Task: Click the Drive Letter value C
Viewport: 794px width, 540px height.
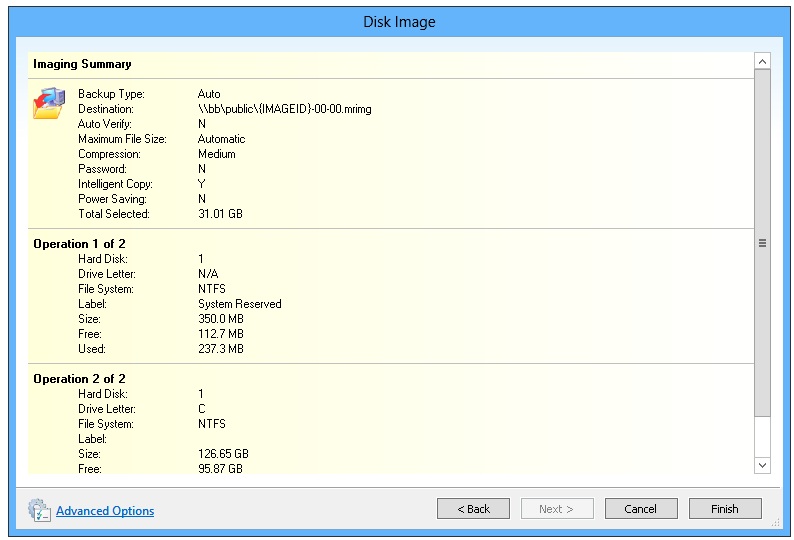Action: click(202, 409)
